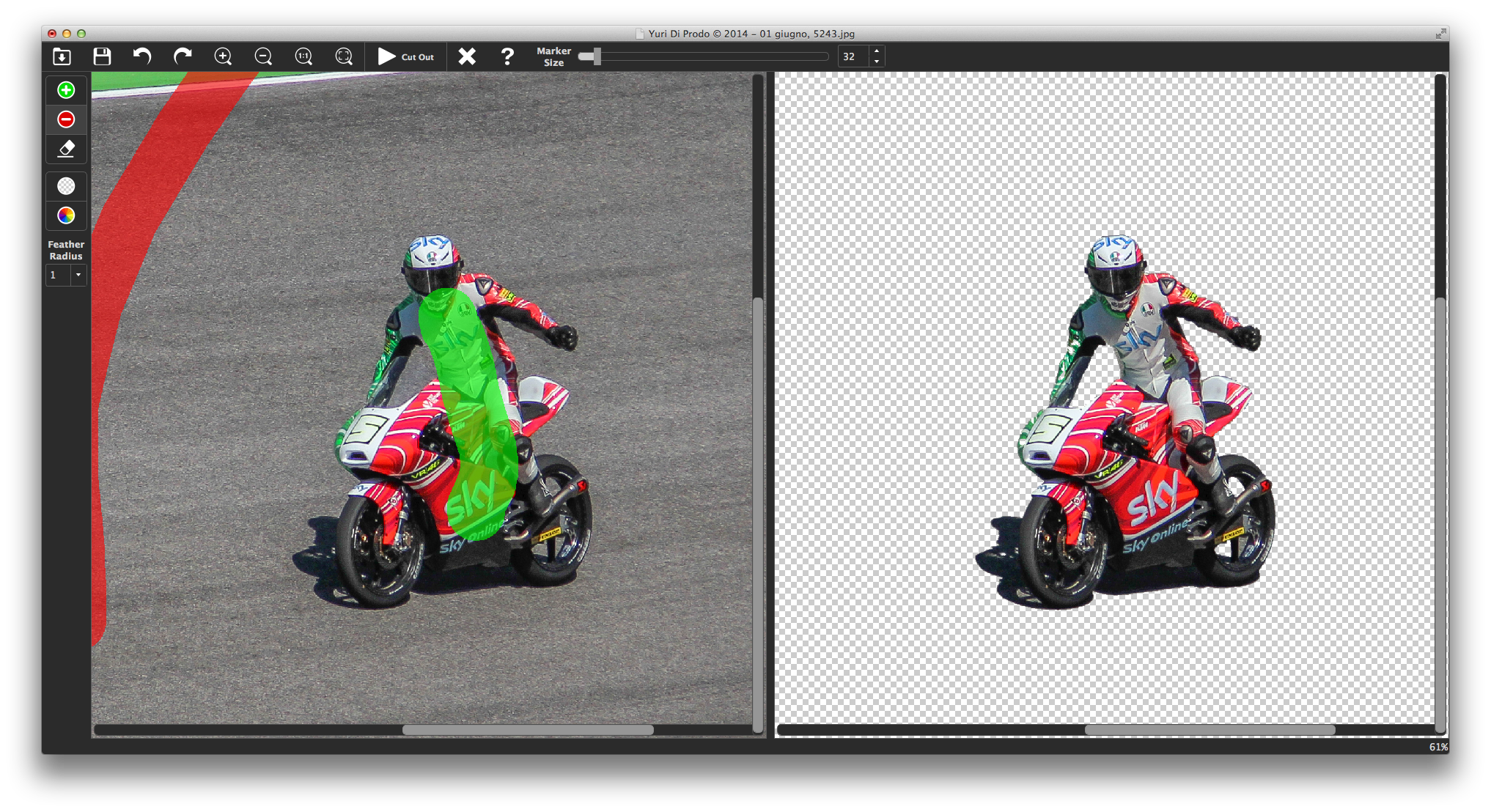This screenshot has height=812, width=1491.
Task: Expand the Feather Radius dropdown
Action: [78, 275]
